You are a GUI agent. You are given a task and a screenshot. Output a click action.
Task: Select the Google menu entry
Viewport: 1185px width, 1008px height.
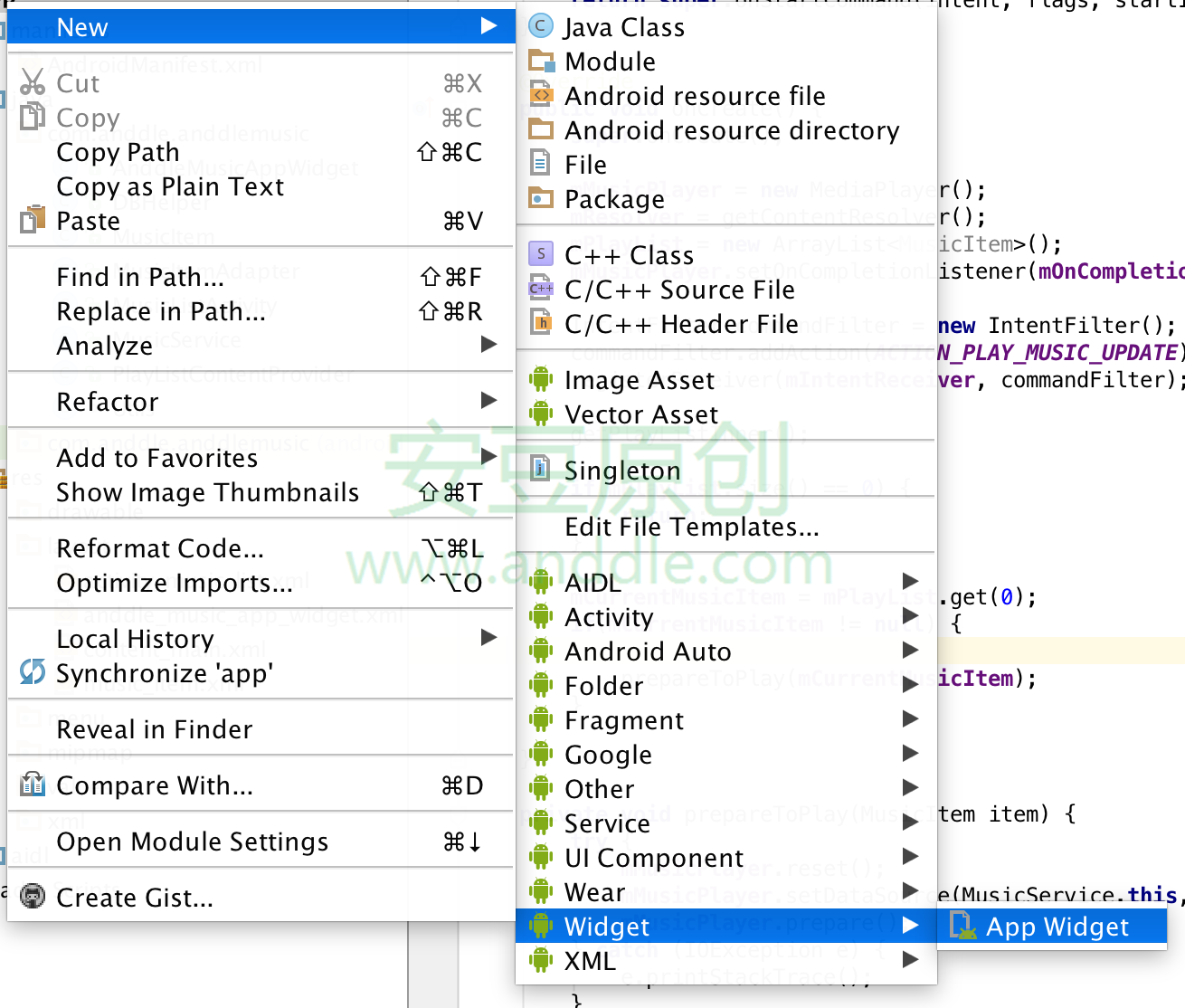(726, 755)
